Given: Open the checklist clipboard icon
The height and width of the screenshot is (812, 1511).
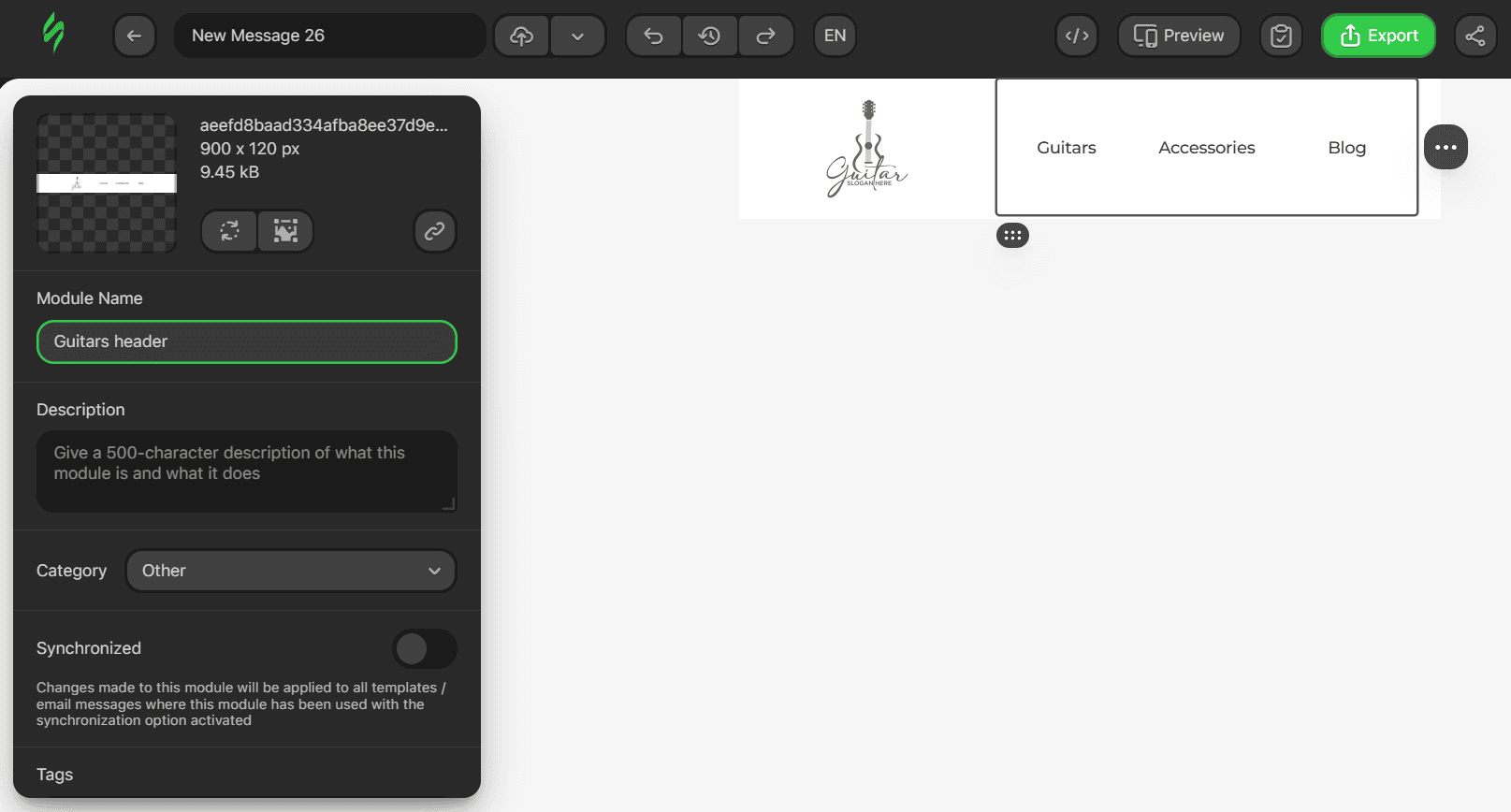Looking at the screenshot, I should (x=1281, y=36).
